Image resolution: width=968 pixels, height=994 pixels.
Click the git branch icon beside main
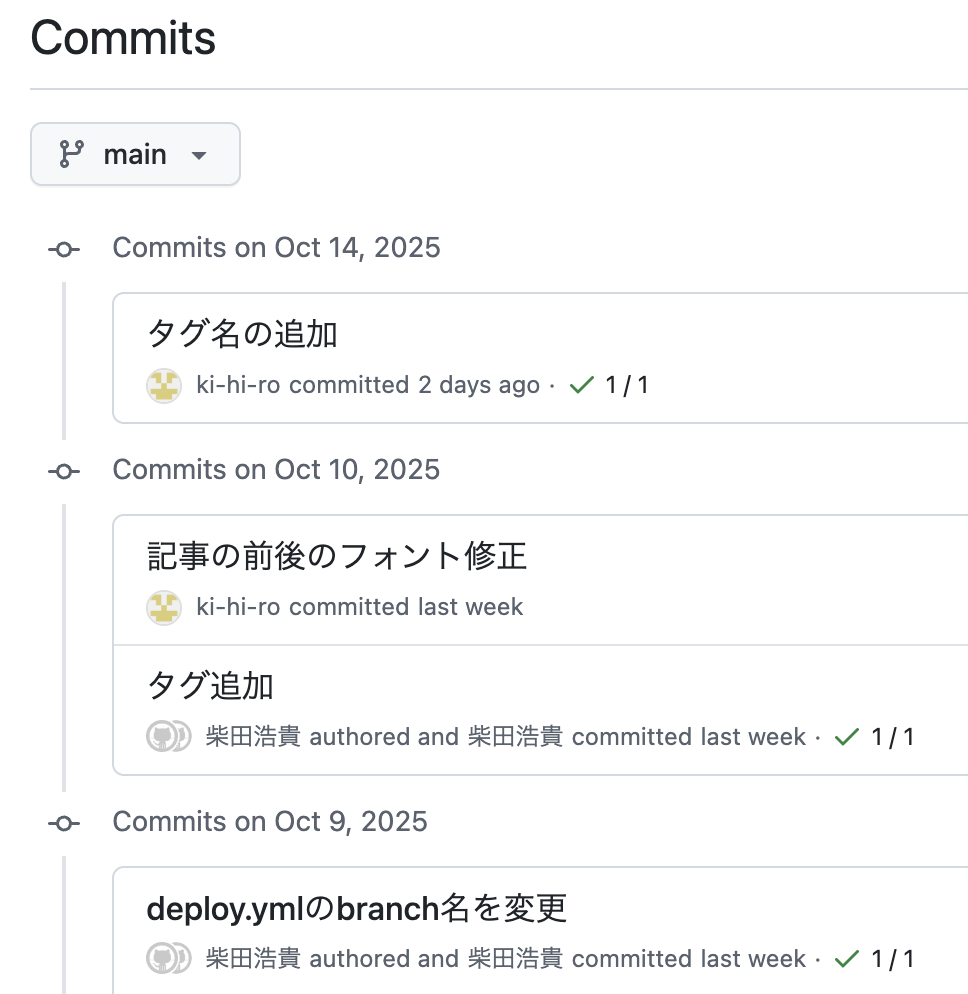click(x=71, y=154)
